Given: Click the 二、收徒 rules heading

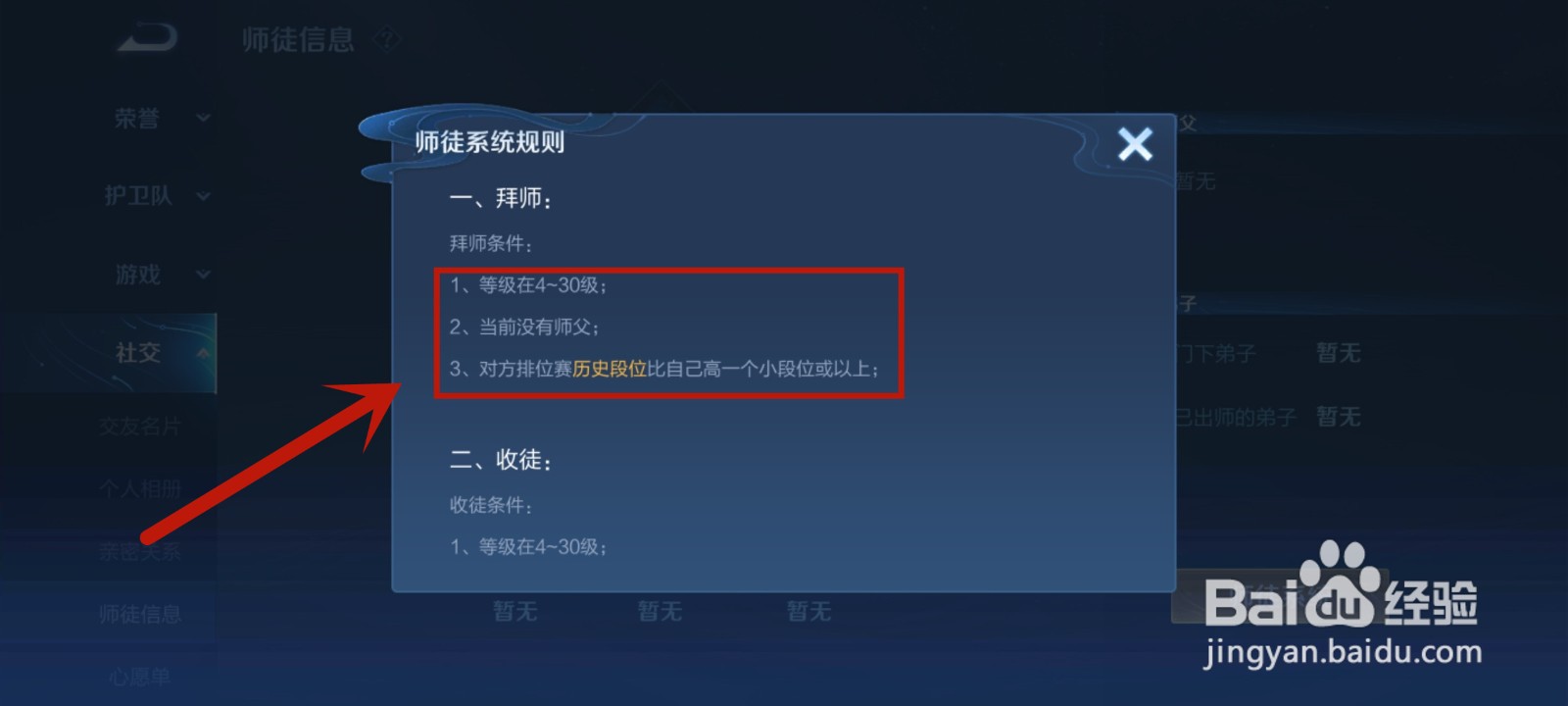Looking at the screenshot, I should (501, 460).
